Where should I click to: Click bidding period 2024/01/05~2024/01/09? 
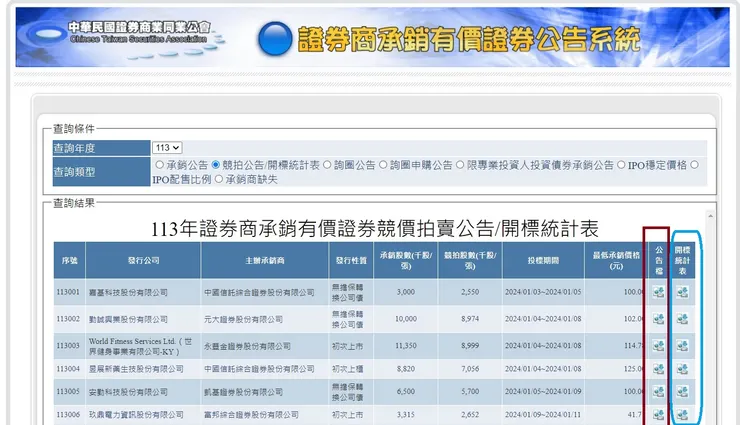(x=543, y=392)
